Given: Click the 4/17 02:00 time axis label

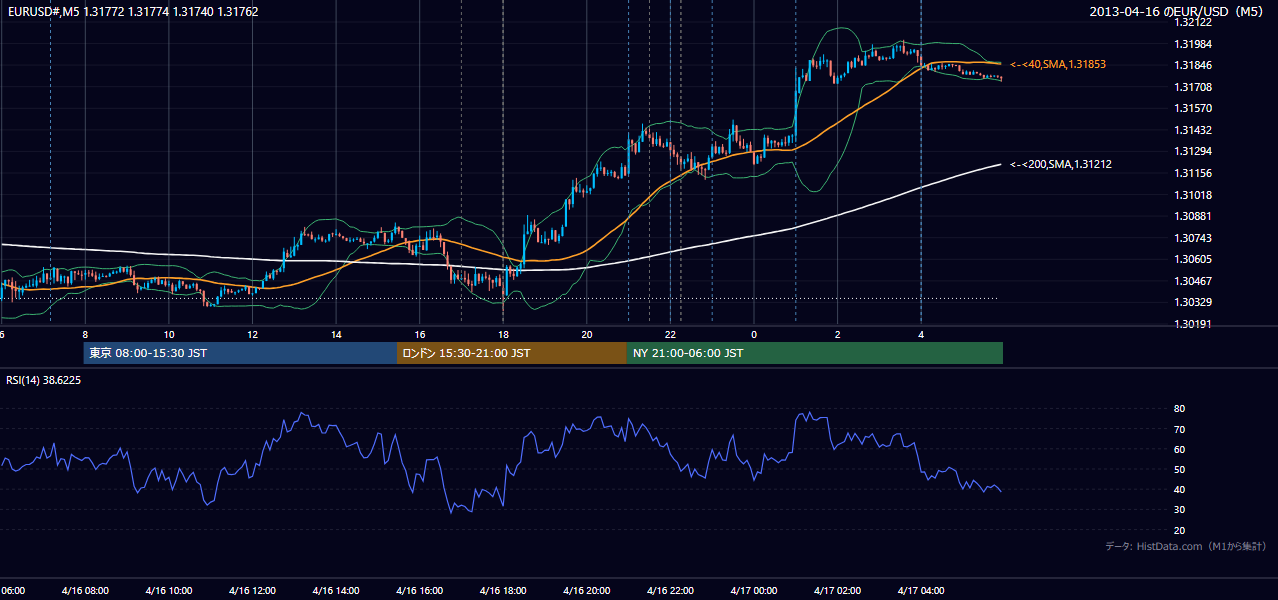Looking at the screenshot, I should point(838,591).
